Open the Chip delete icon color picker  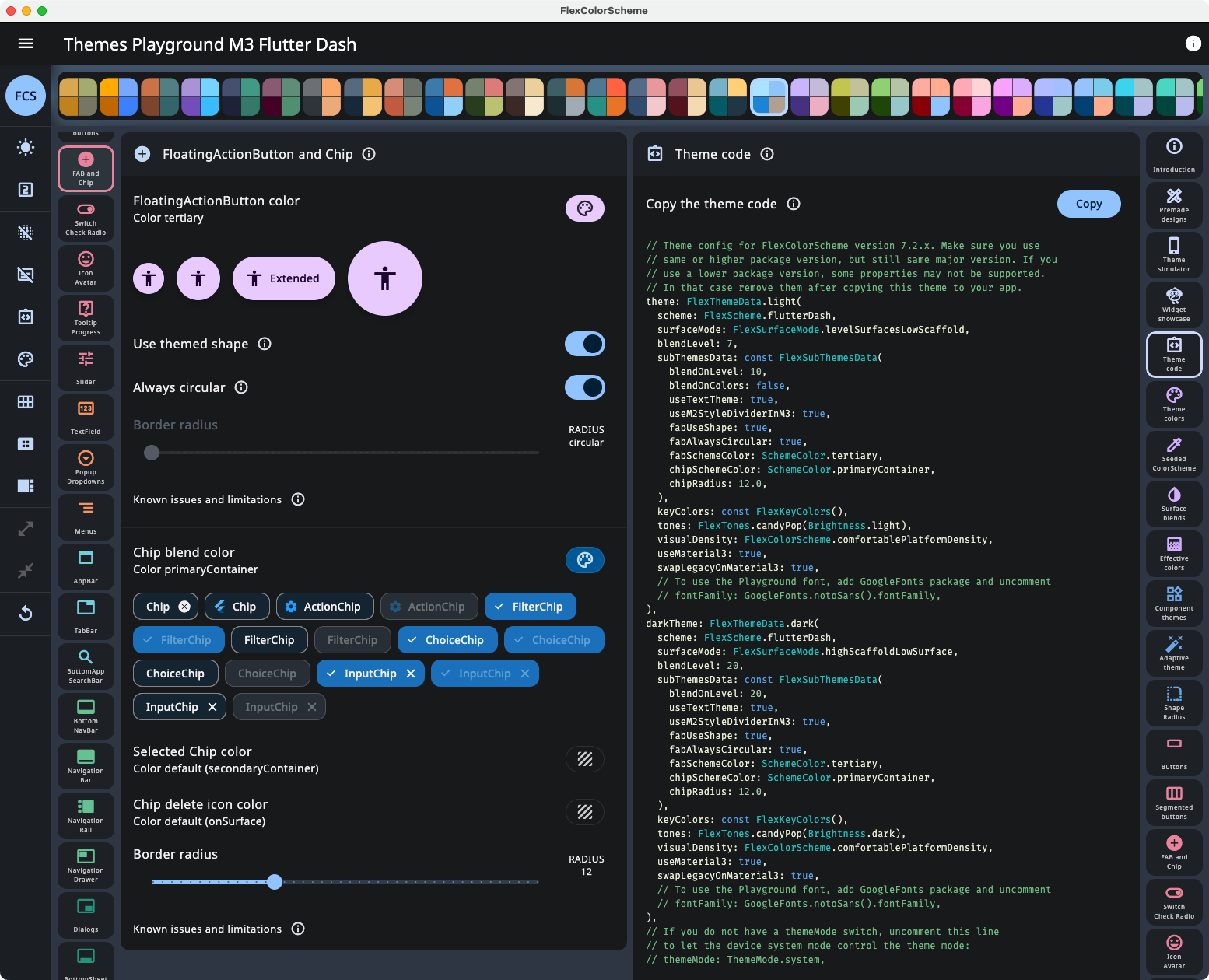[585, 812]
